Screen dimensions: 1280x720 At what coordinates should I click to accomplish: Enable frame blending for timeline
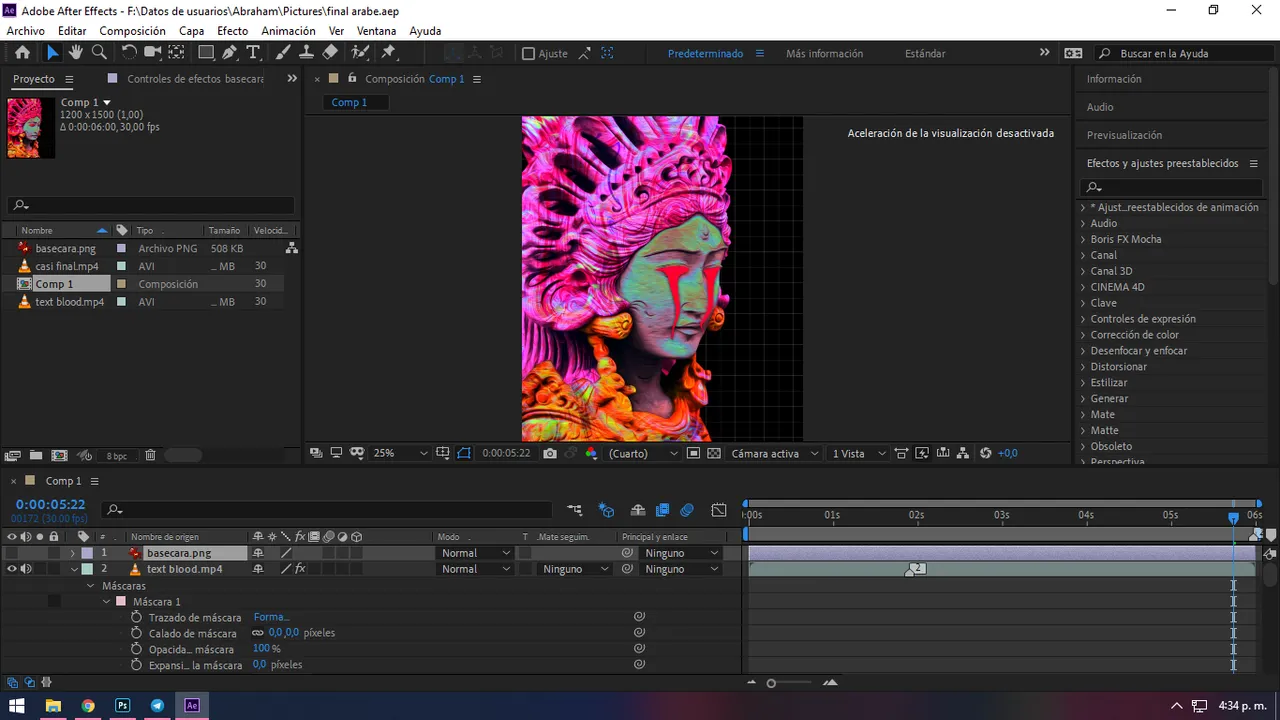coord(662,510)
